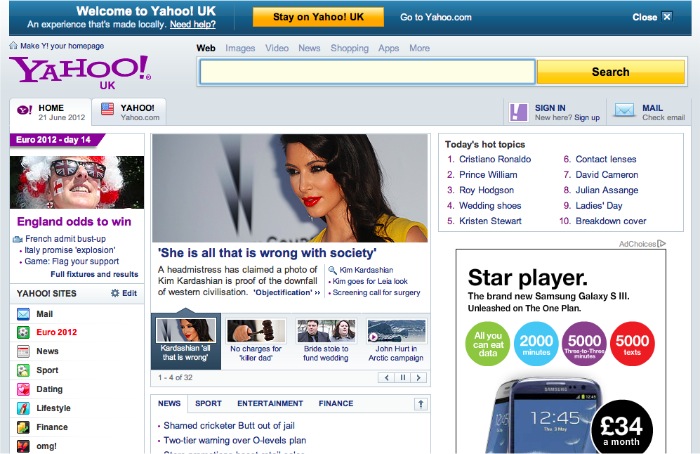
Task: Switch to the Yahoo.com US tab
Action: coord(128,112)
